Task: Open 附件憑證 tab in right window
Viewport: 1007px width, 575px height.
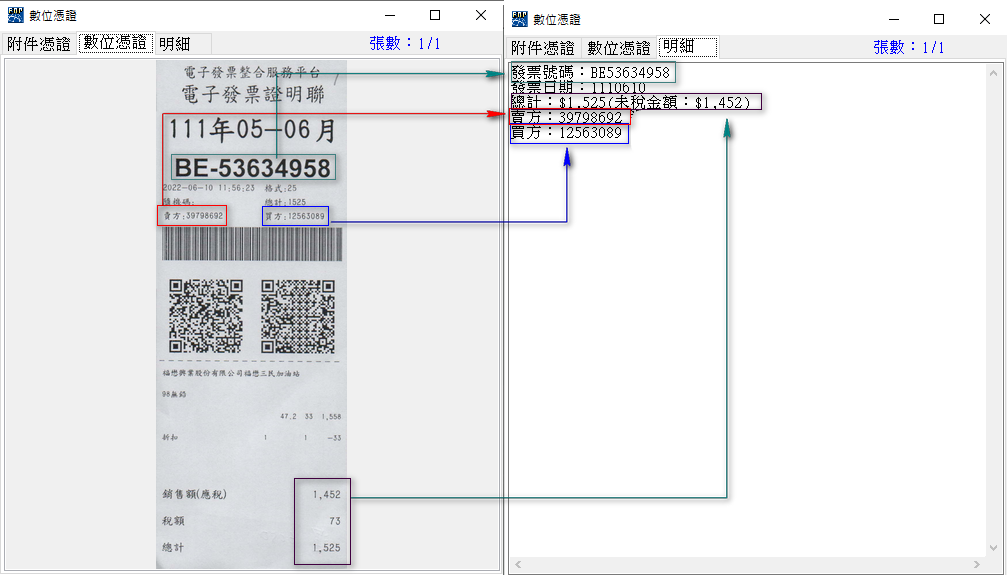Action: pos(543,48)
